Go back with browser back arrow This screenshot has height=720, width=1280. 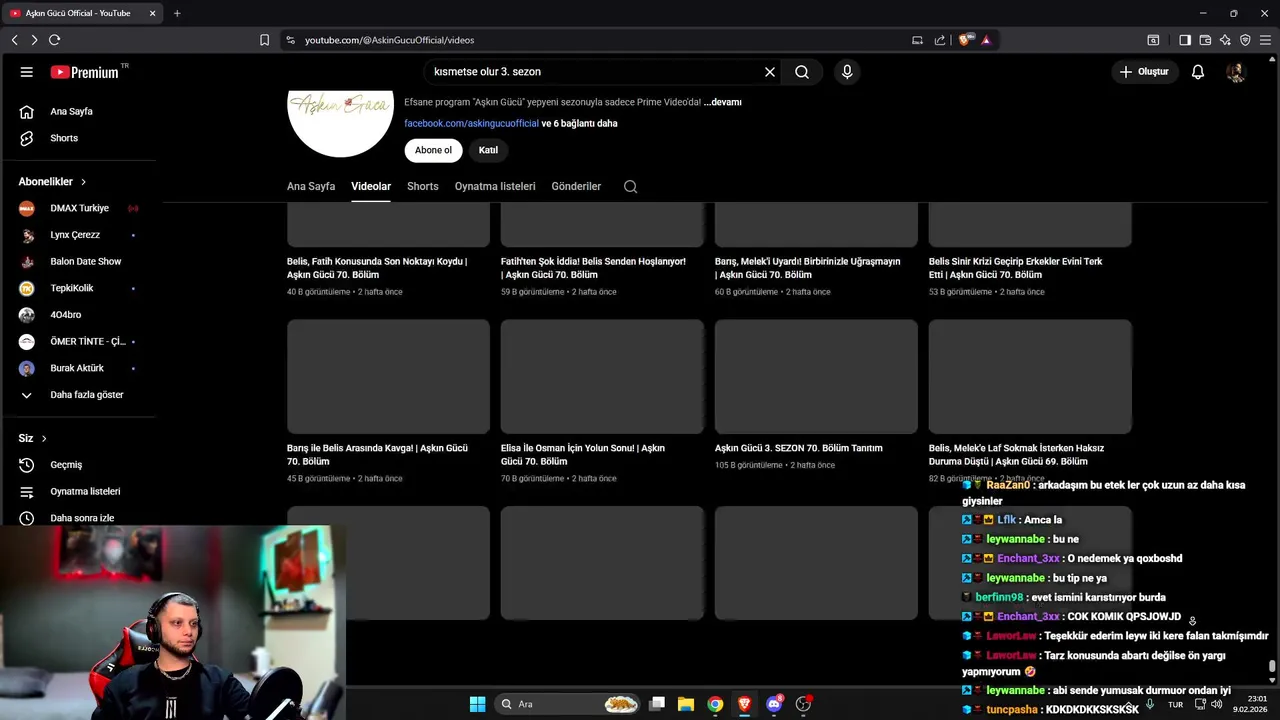(x=14, y=40)
